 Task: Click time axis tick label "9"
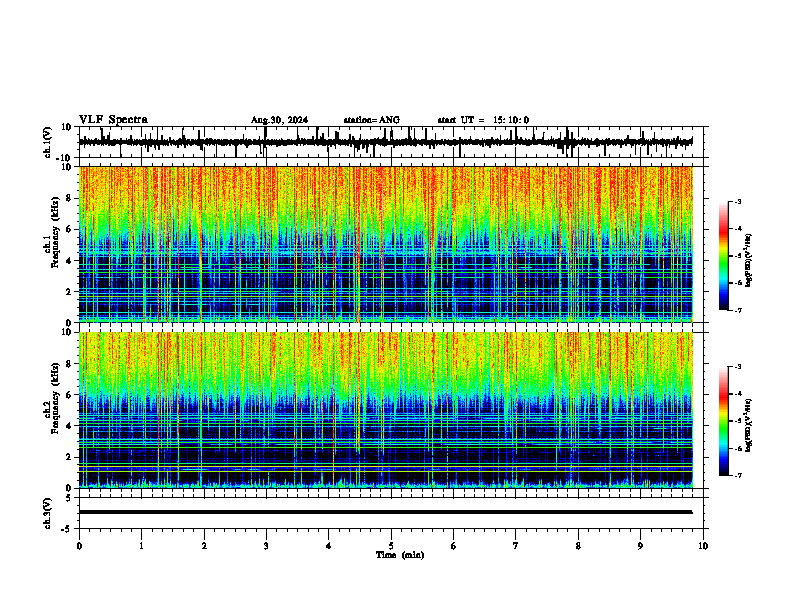(640, 546)
